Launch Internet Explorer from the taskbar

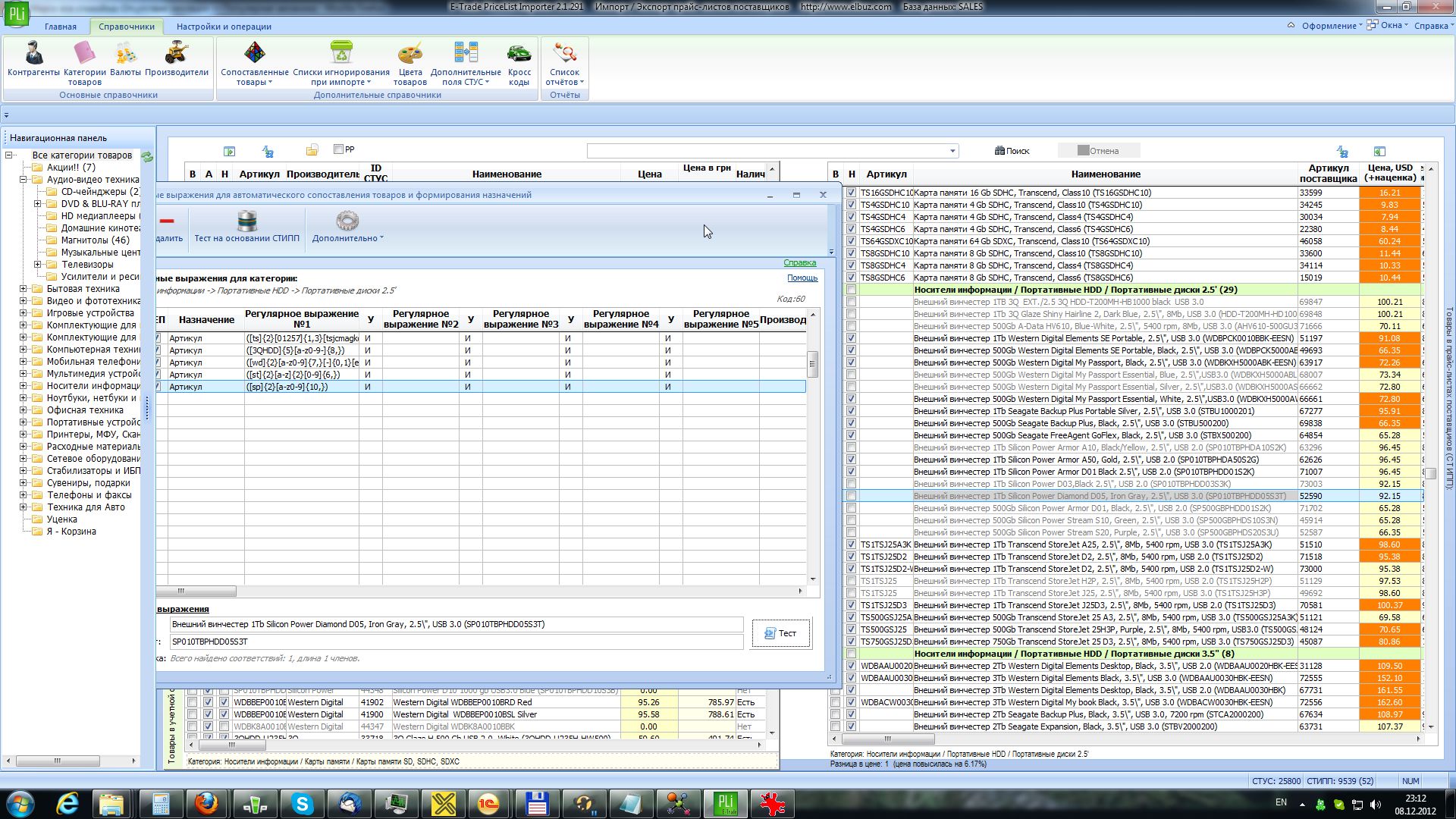(67, 803)
